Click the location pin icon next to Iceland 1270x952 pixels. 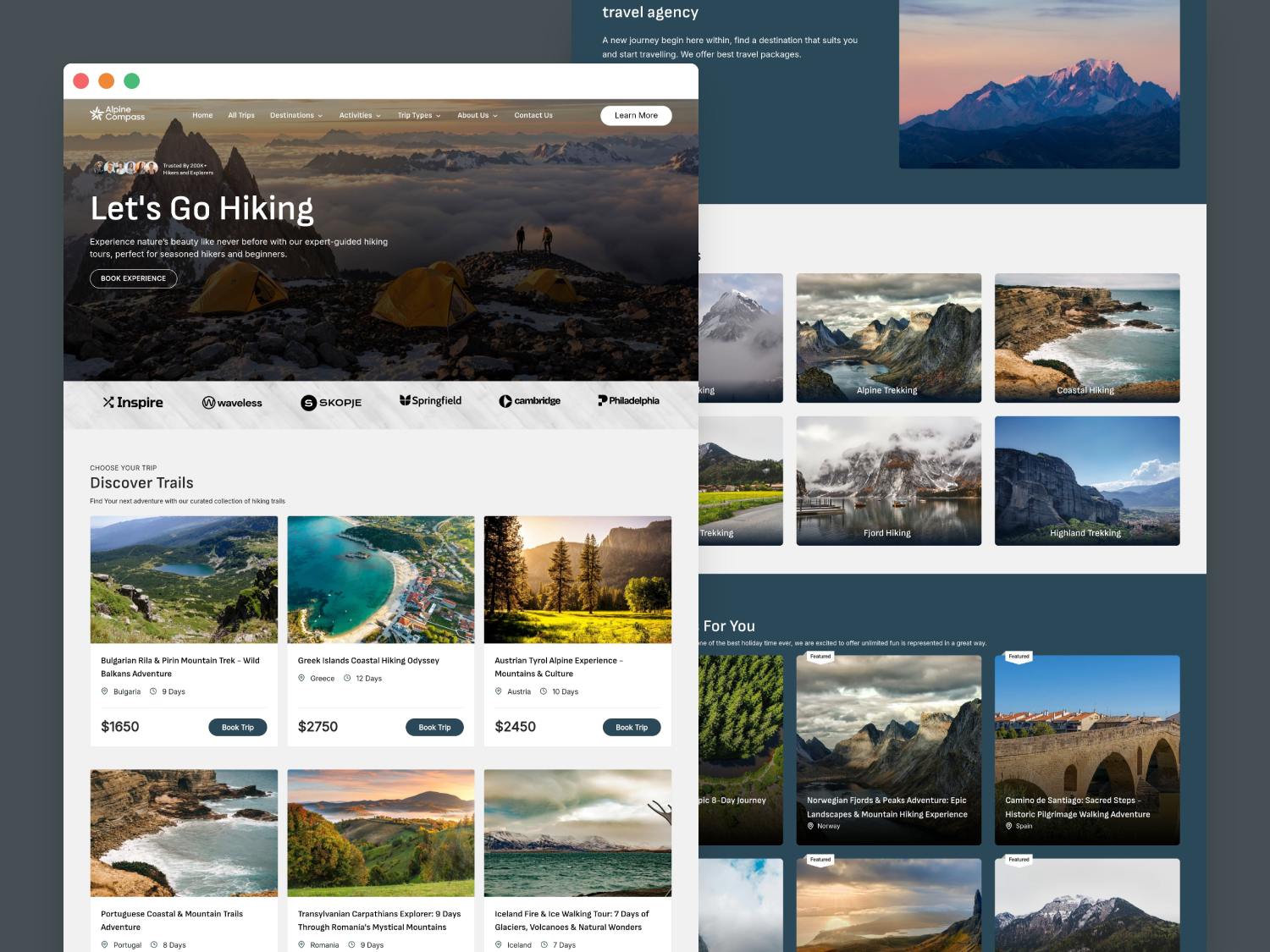[499, 944]
